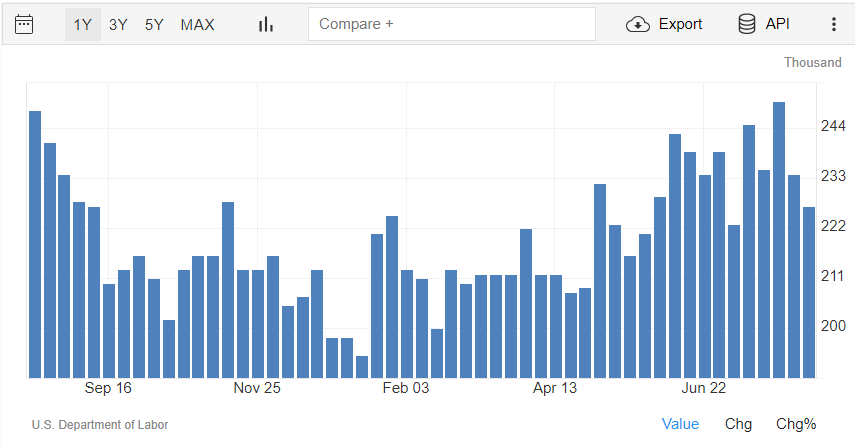Click the Compare + input field
Viewport: 855px width, 447px height.
click(451, 24)
